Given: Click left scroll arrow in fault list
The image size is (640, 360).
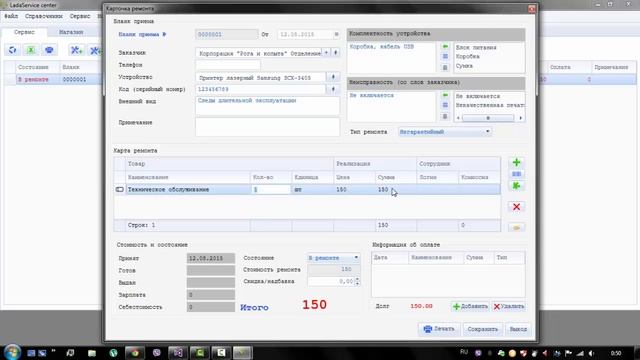Looking at the screenshot, I should point(458,118).
